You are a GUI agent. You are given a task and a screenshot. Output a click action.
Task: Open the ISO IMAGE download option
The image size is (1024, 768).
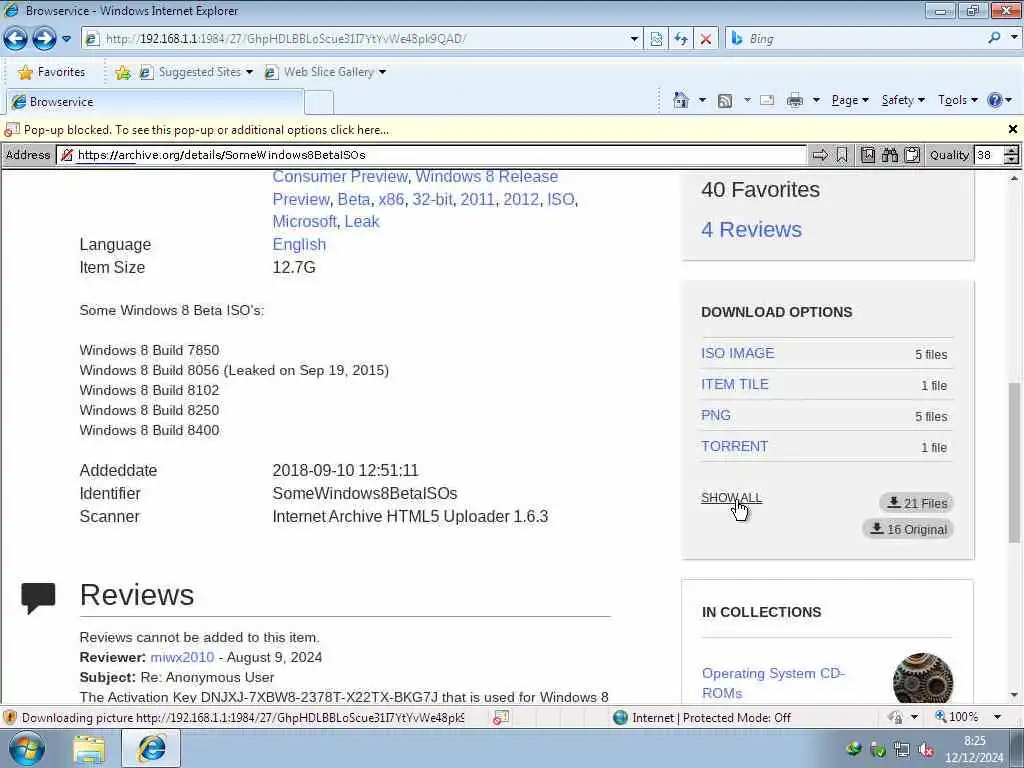(x=737, y=353)
